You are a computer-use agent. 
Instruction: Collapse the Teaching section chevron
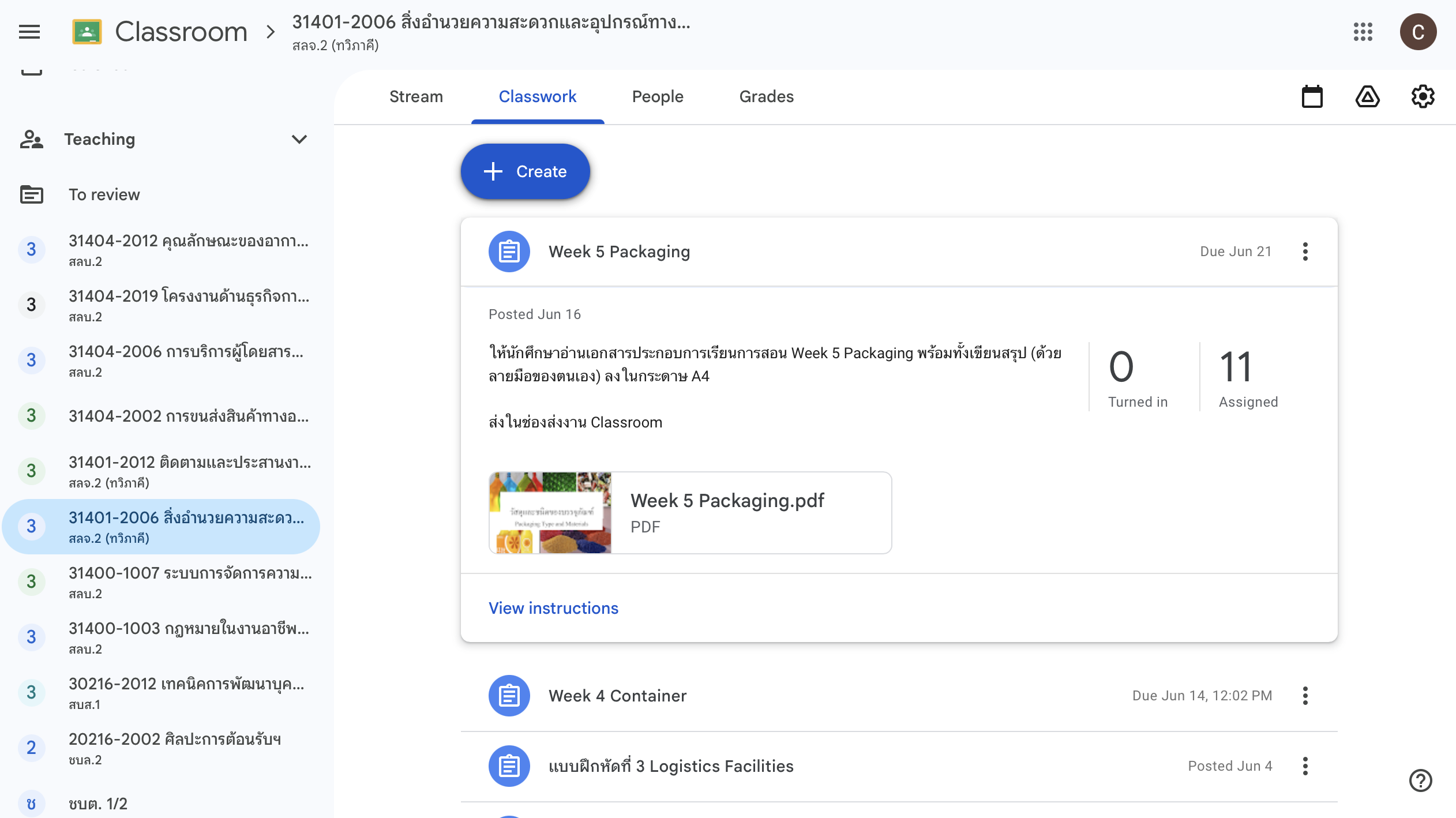tap(299, 139)
